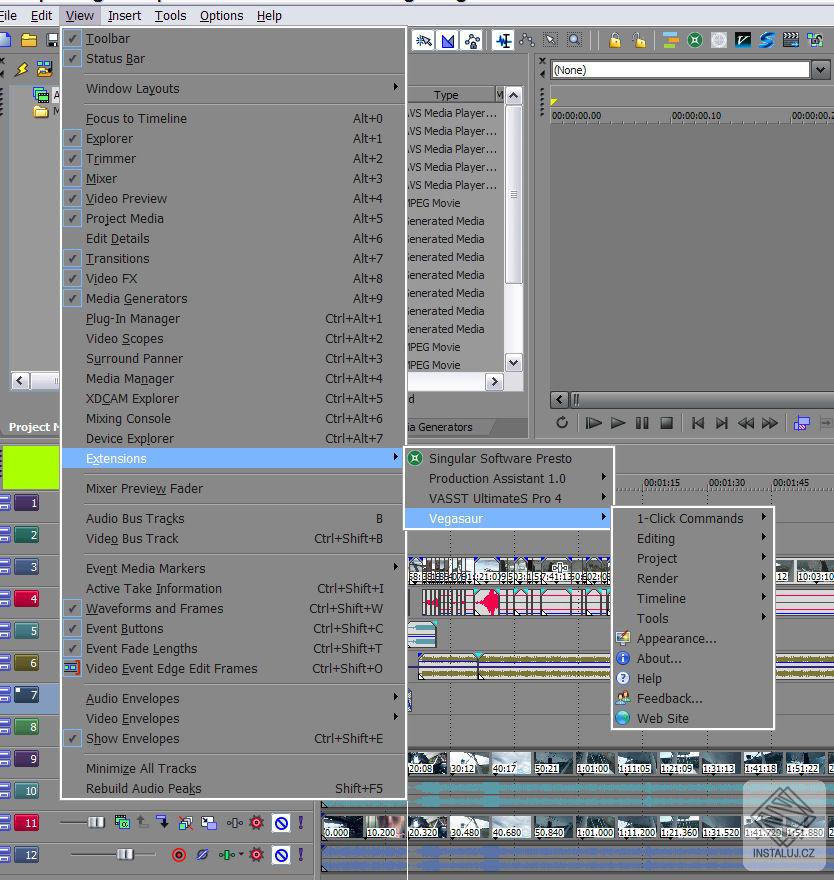The image size is (834, 880).
Task: Open the Insert menu
Action: click(x=124, y=16)
